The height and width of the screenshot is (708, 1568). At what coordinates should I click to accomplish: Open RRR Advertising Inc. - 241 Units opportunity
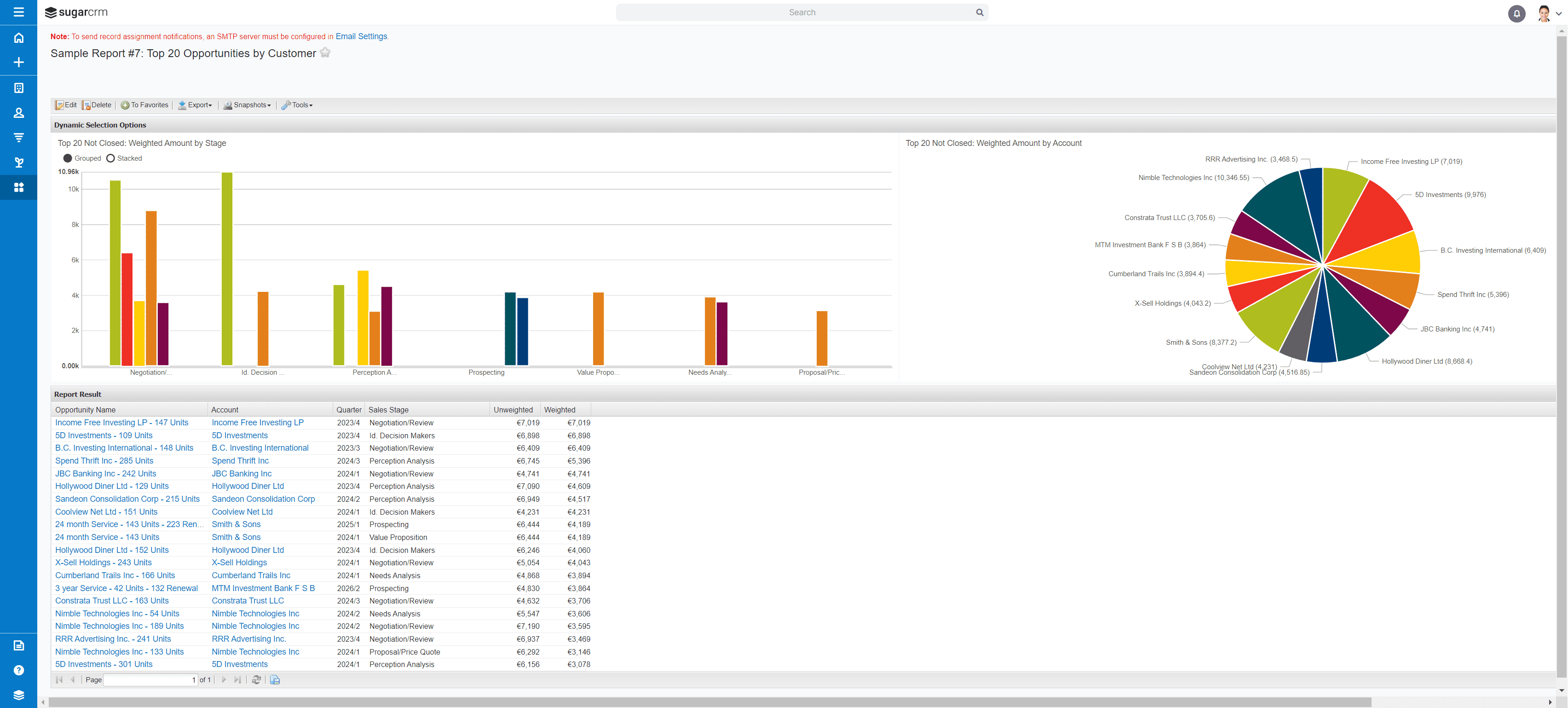(x=113, y=638)
